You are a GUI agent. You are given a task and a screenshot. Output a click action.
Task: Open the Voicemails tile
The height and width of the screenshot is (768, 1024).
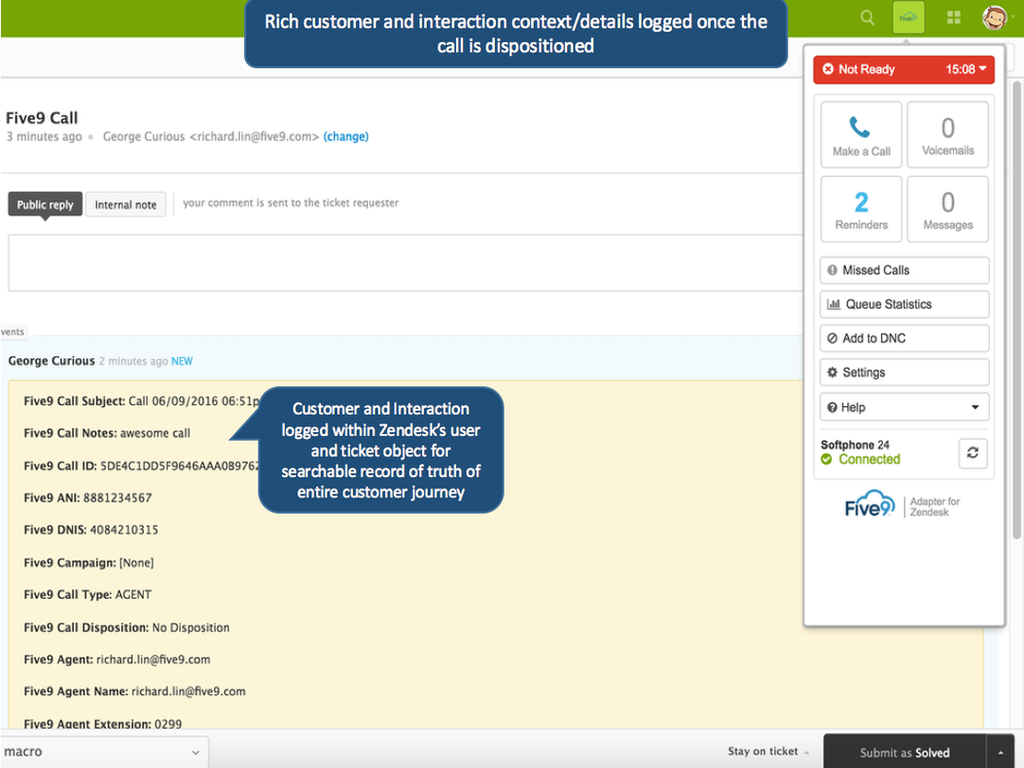[x=947, y=136]
